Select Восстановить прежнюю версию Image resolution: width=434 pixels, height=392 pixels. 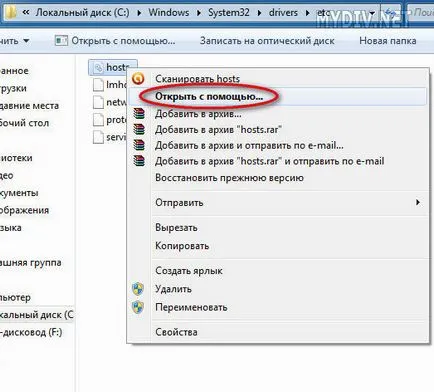(x=277, y=178)
